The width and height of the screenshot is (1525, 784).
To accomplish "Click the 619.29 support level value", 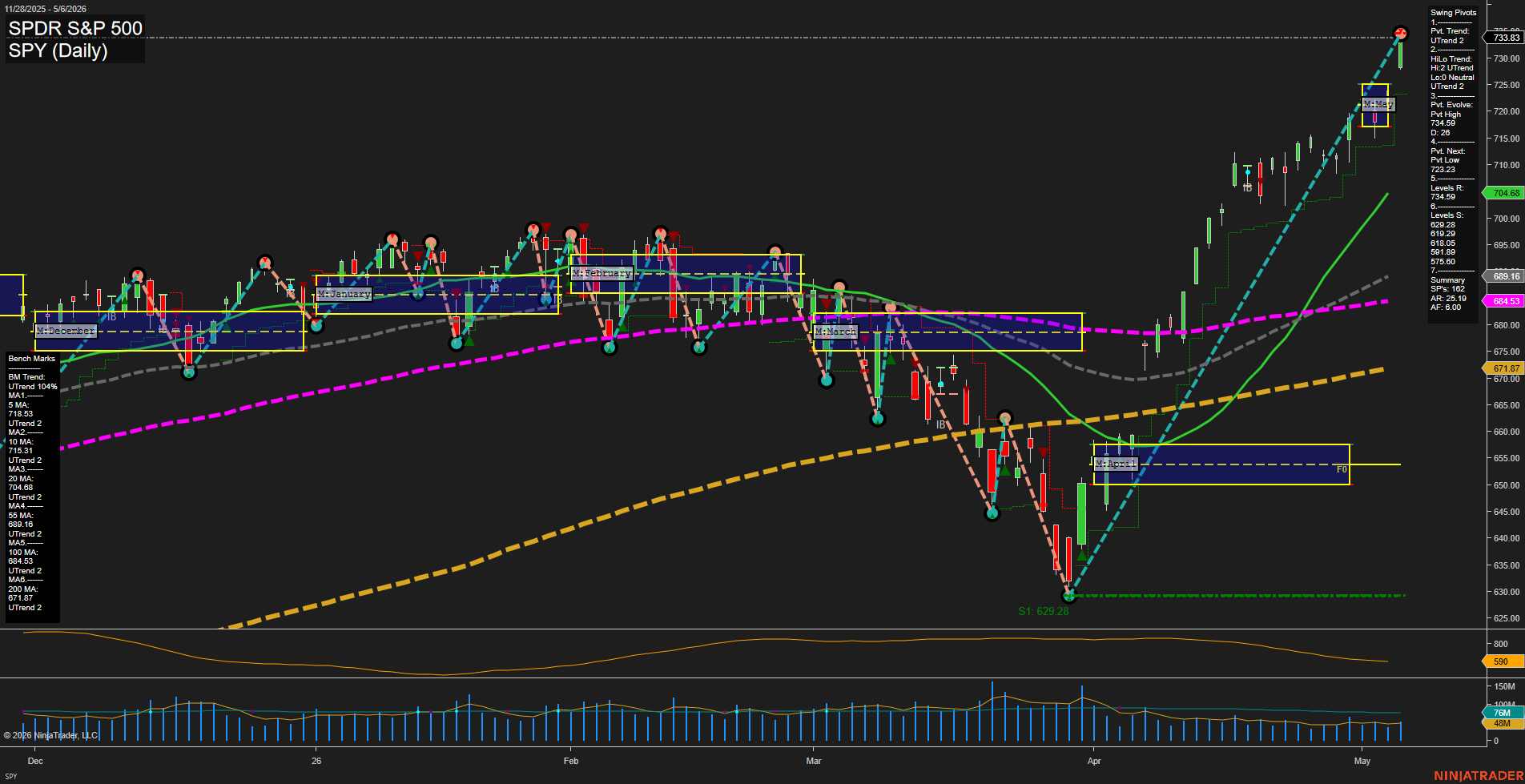I will [1443, 234].
